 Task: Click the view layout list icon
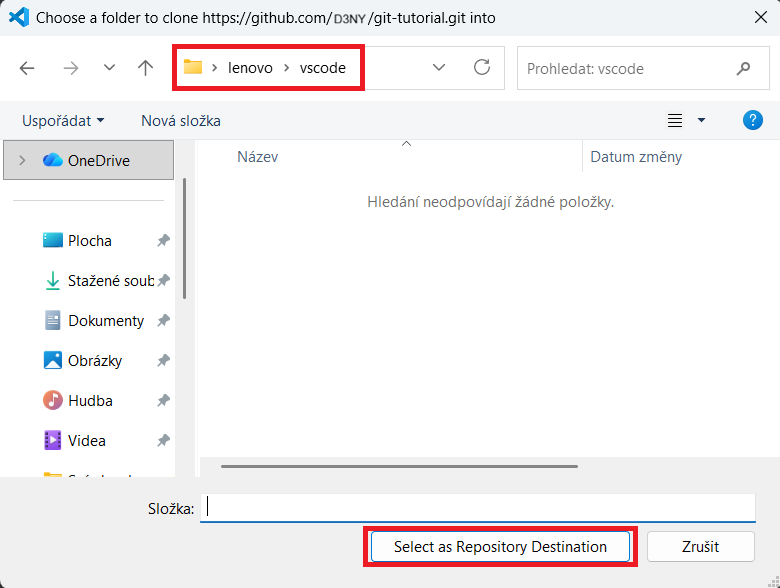tap(675, 120)
